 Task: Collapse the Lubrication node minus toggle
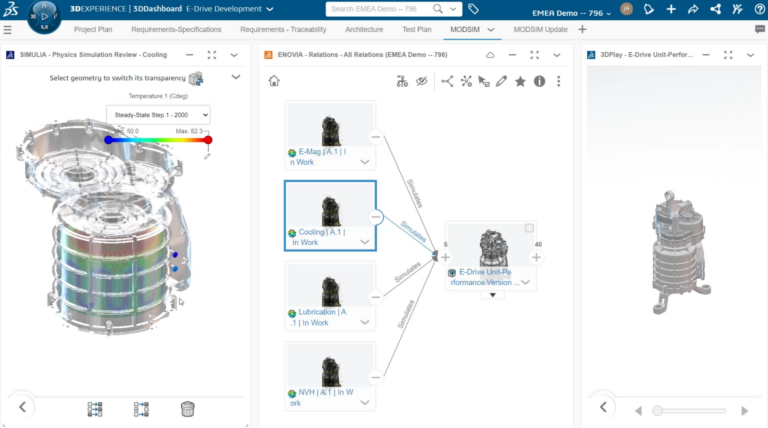tap(376, 297)
